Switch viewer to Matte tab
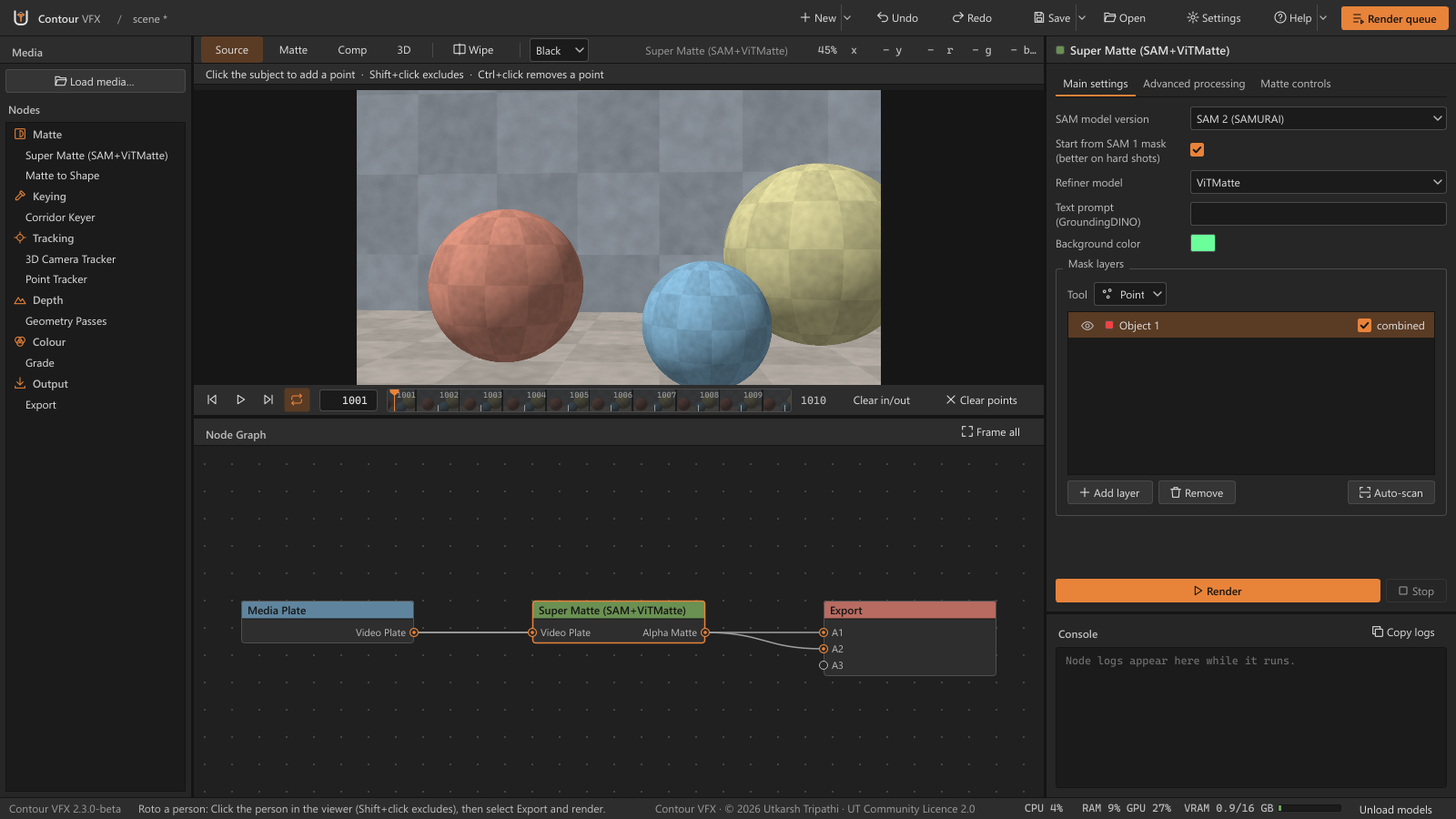This screenshot has height=819, width=1456. pos(293,50)
